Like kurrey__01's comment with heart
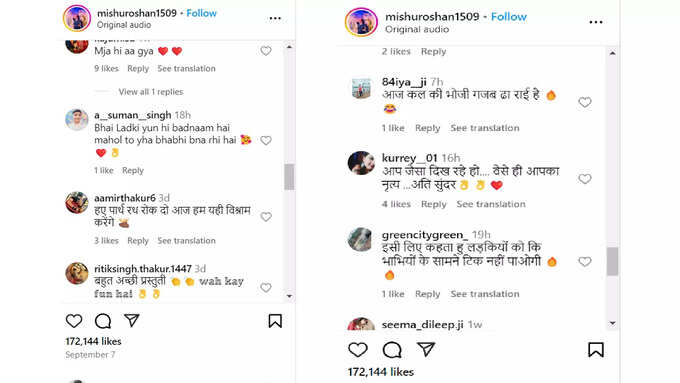 pos(585,179)
